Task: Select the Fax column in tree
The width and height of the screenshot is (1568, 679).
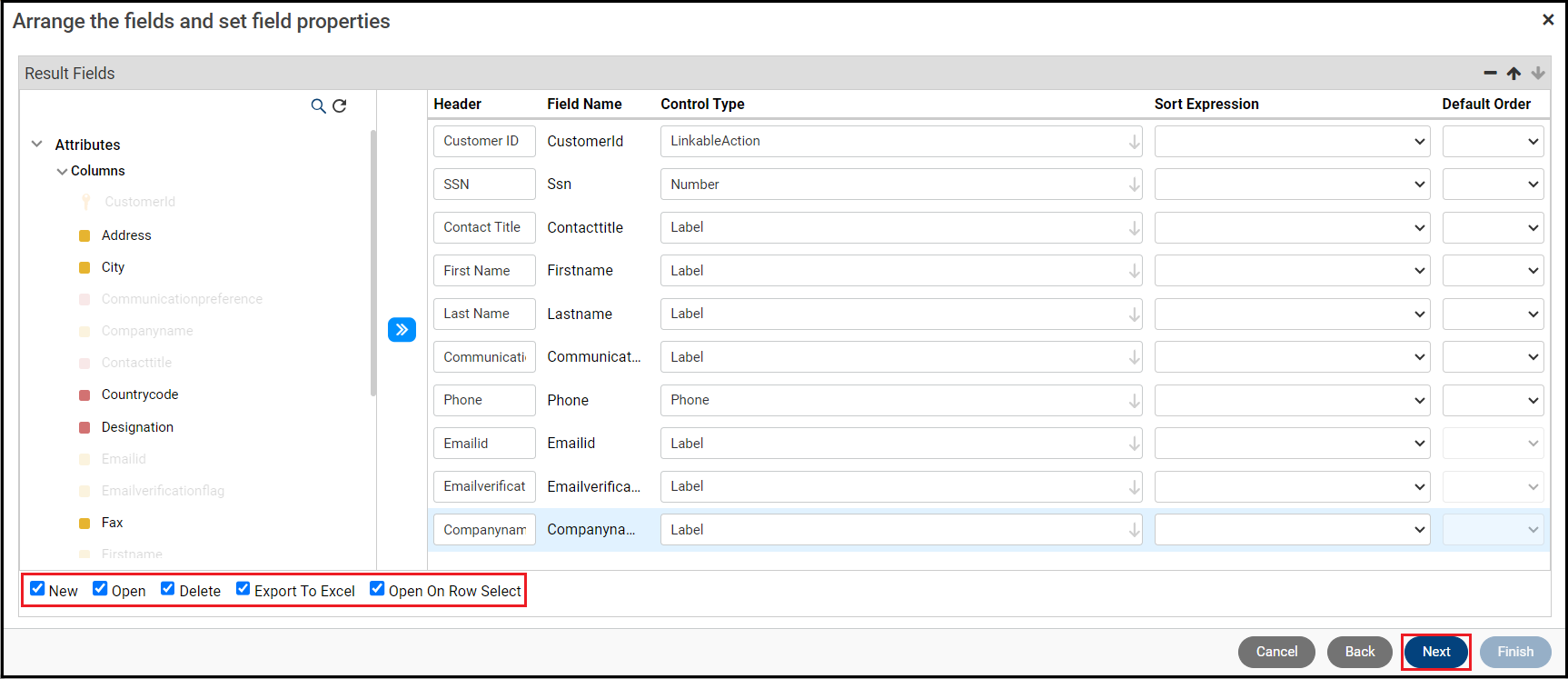Action: tap(112, 523)
